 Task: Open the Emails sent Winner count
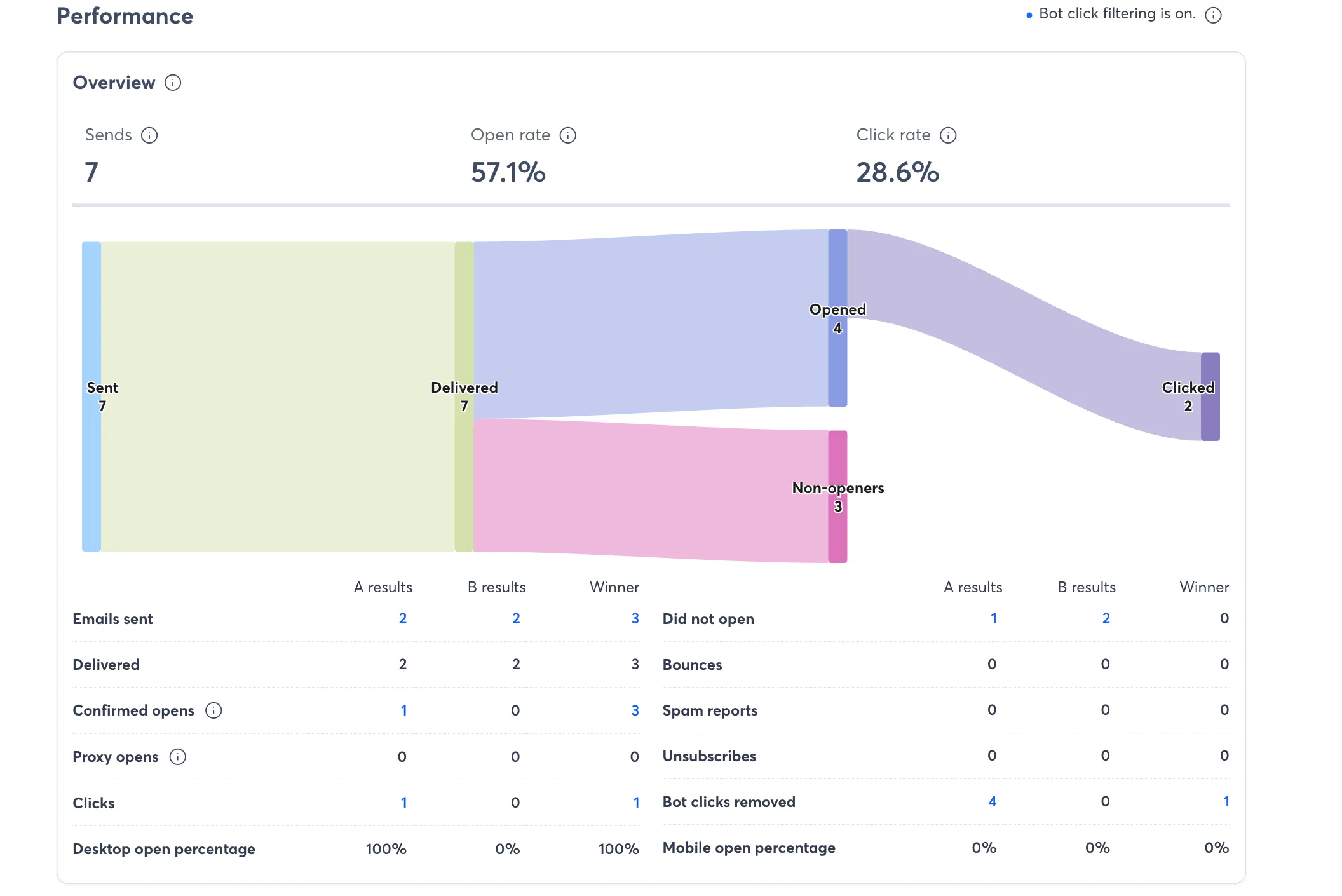click(x=634, y=618)
